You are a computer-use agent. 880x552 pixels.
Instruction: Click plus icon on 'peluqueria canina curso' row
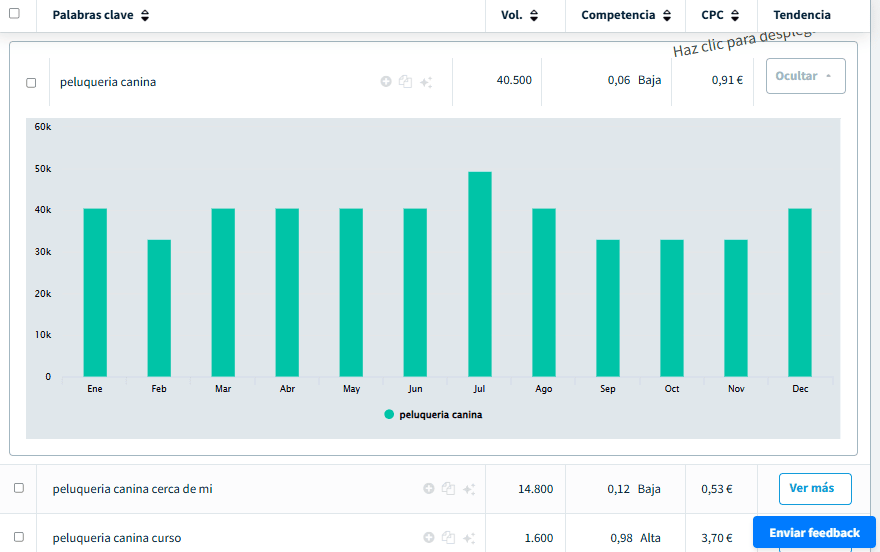(x=429, y=538)
